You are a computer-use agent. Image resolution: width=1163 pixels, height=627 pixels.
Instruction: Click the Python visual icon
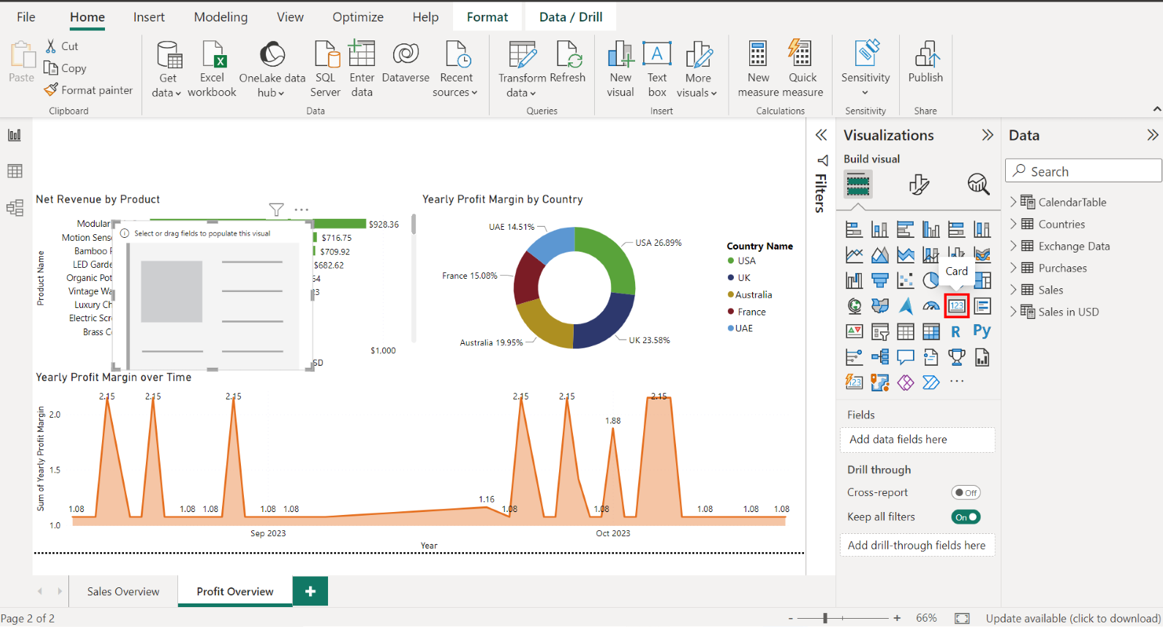(982, 331)
